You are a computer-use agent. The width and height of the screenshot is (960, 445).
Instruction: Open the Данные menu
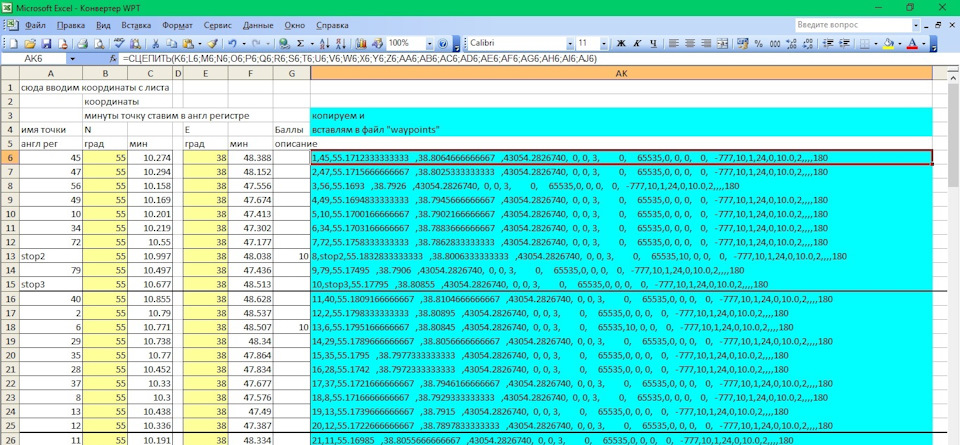click(258, 26)
